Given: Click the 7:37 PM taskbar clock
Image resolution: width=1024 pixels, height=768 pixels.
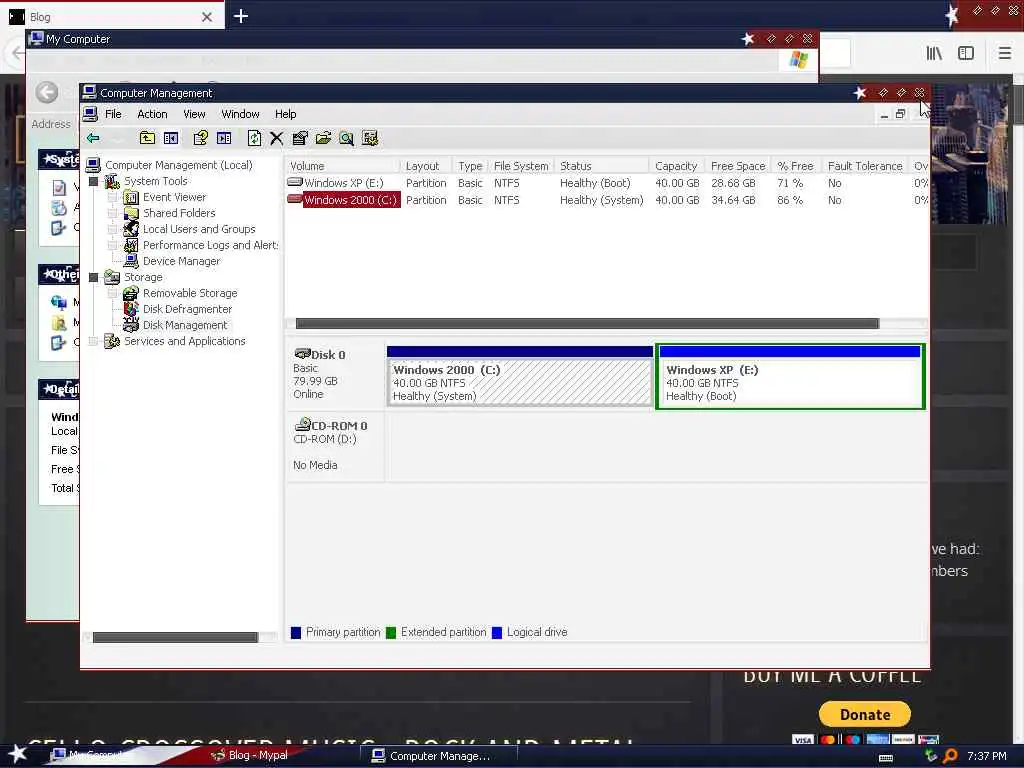Looking at the screenshot, I should click(987, 756).
